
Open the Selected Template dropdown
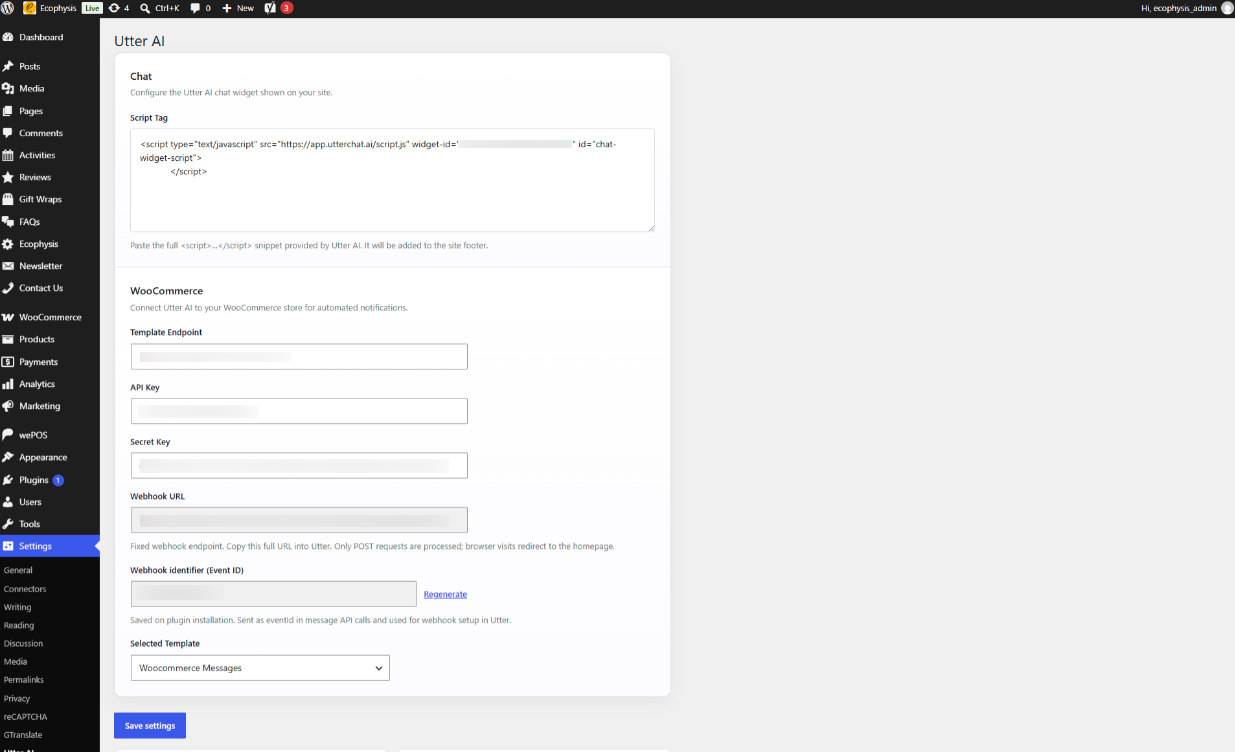pos(260,668)
